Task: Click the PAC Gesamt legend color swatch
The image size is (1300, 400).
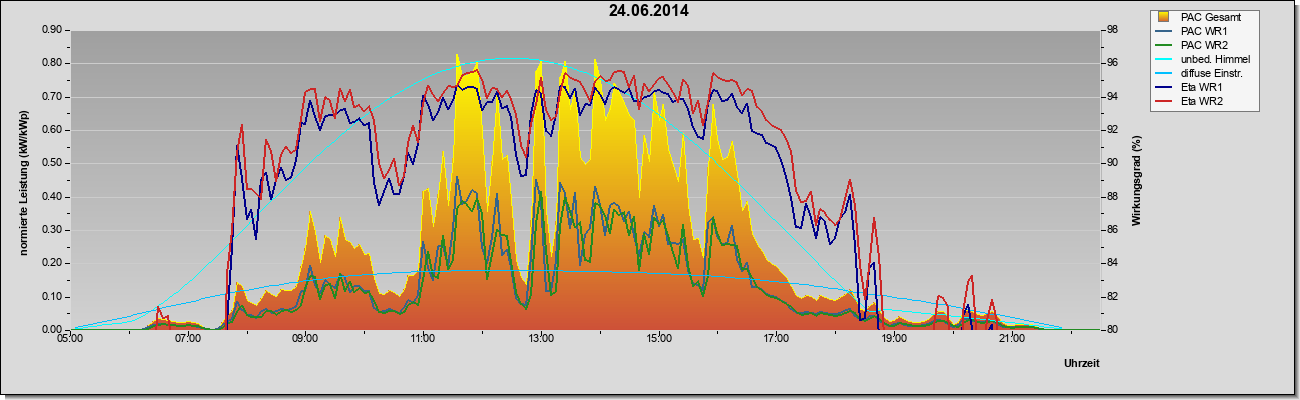Action: coord(1165,17)
